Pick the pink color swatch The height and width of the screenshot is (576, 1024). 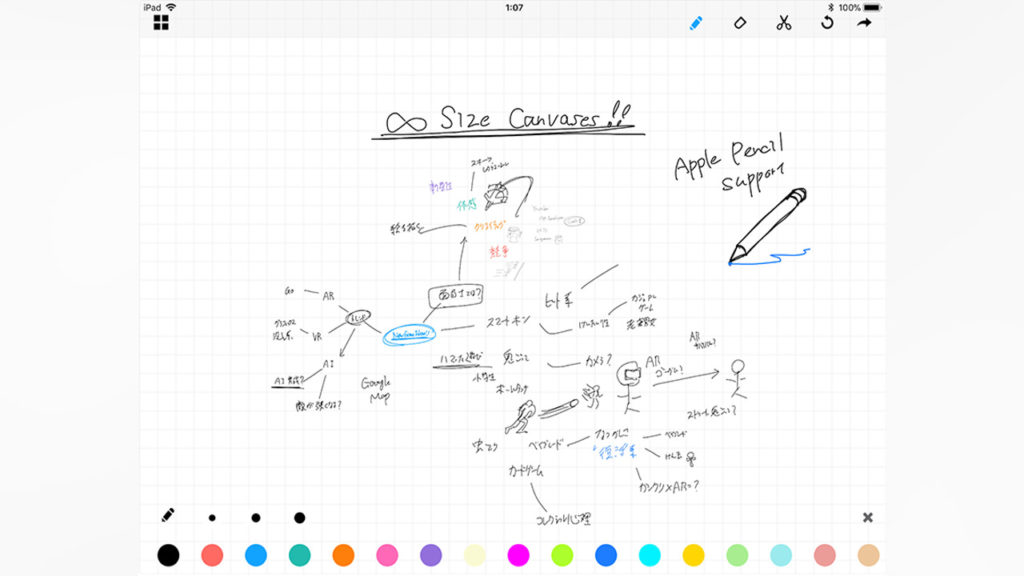coord(387,555)
